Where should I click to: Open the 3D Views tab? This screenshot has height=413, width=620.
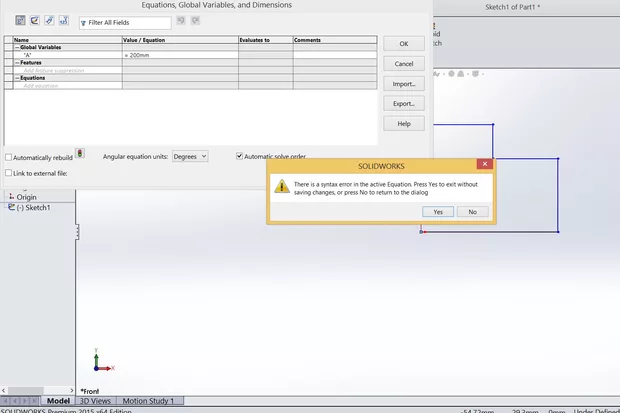click(x=95, y=401)
